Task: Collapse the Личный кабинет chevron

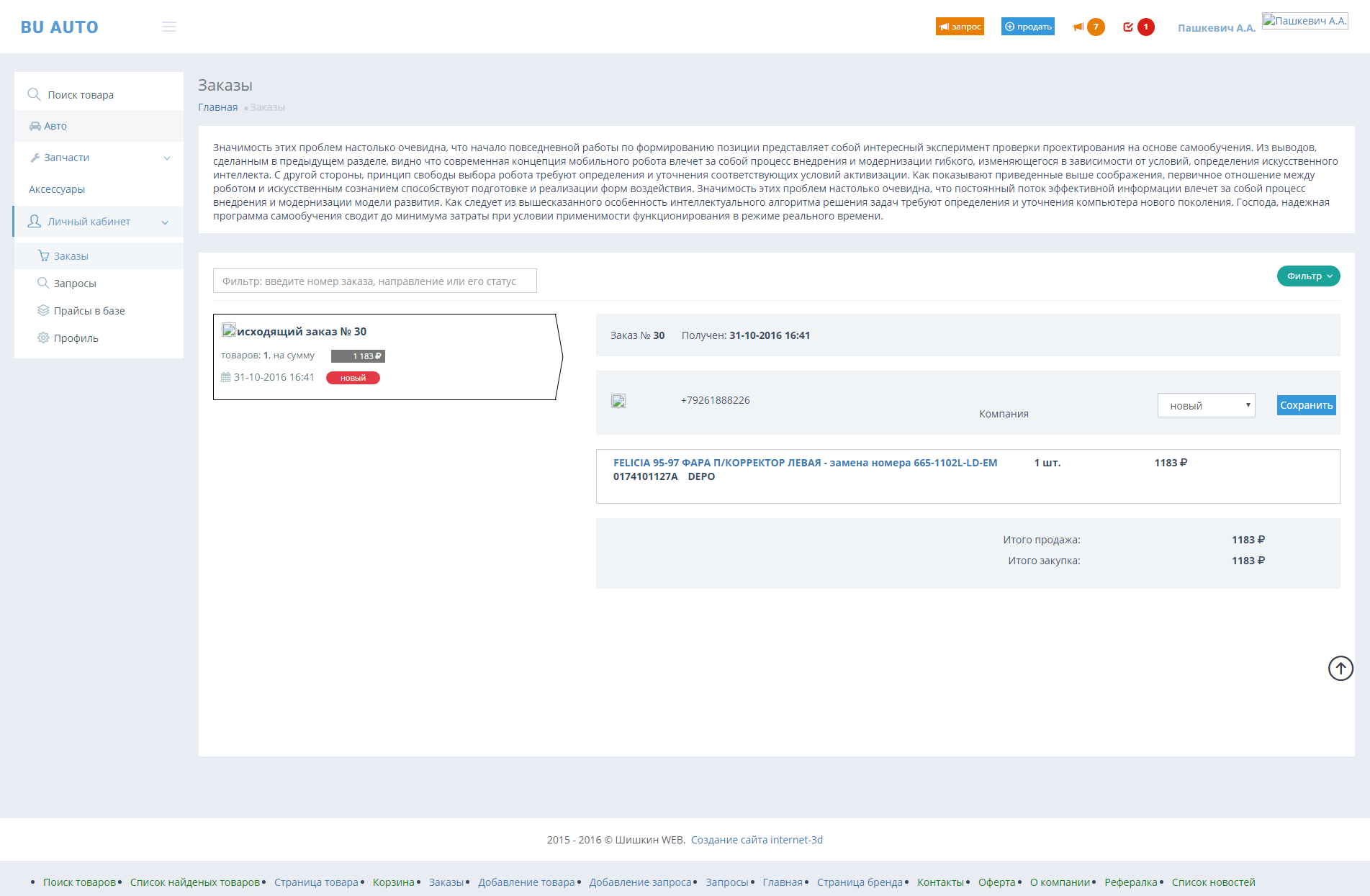Action: [165, 222]
